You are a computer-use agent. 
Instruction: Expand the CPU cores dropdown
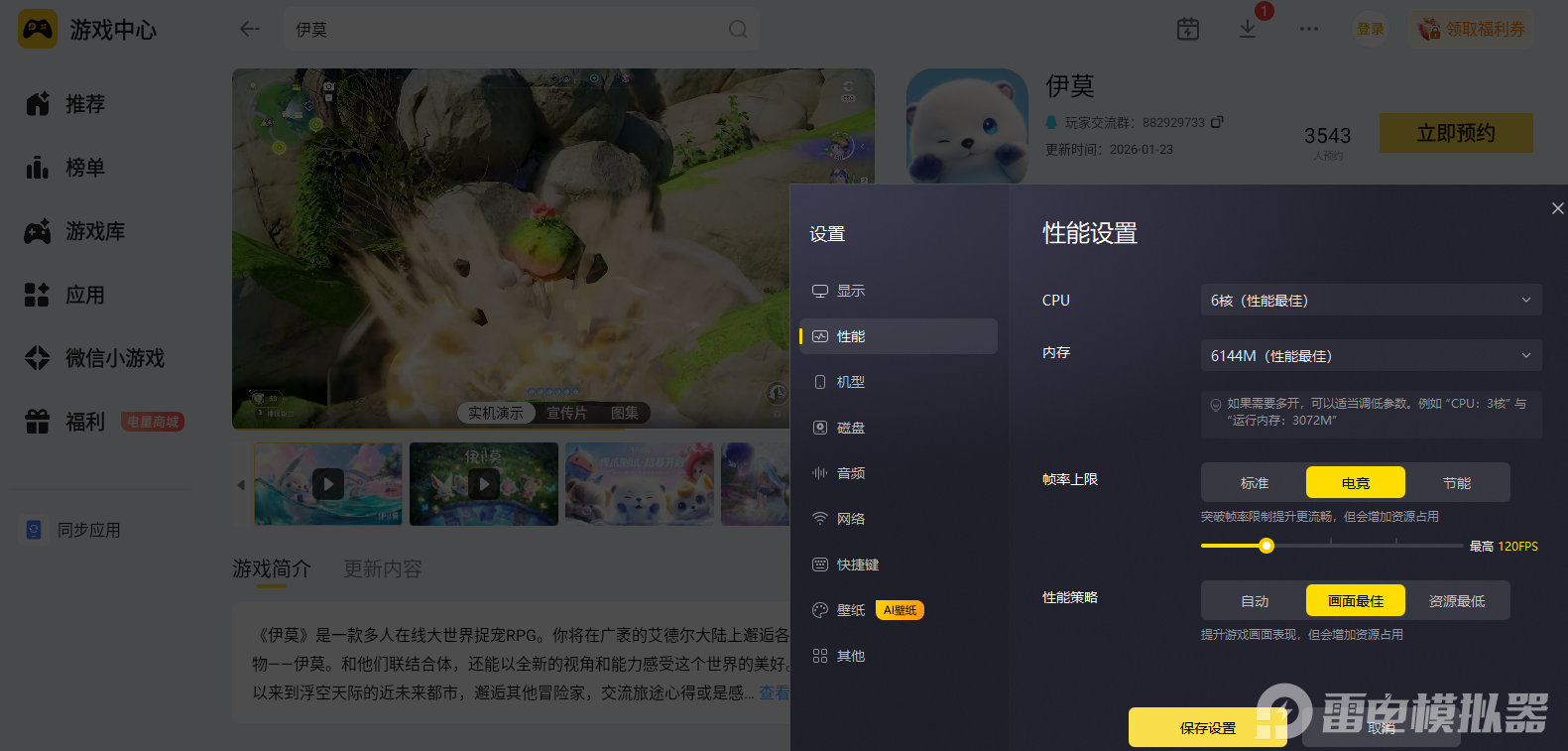[1371, 301]
